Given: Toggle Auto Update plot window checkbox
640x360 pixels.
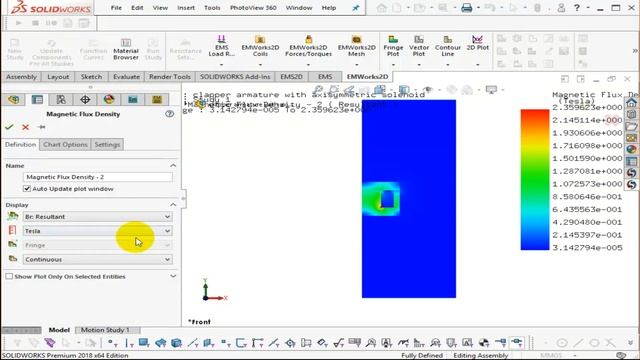Looking at the screenshot, I should [27, 189].
